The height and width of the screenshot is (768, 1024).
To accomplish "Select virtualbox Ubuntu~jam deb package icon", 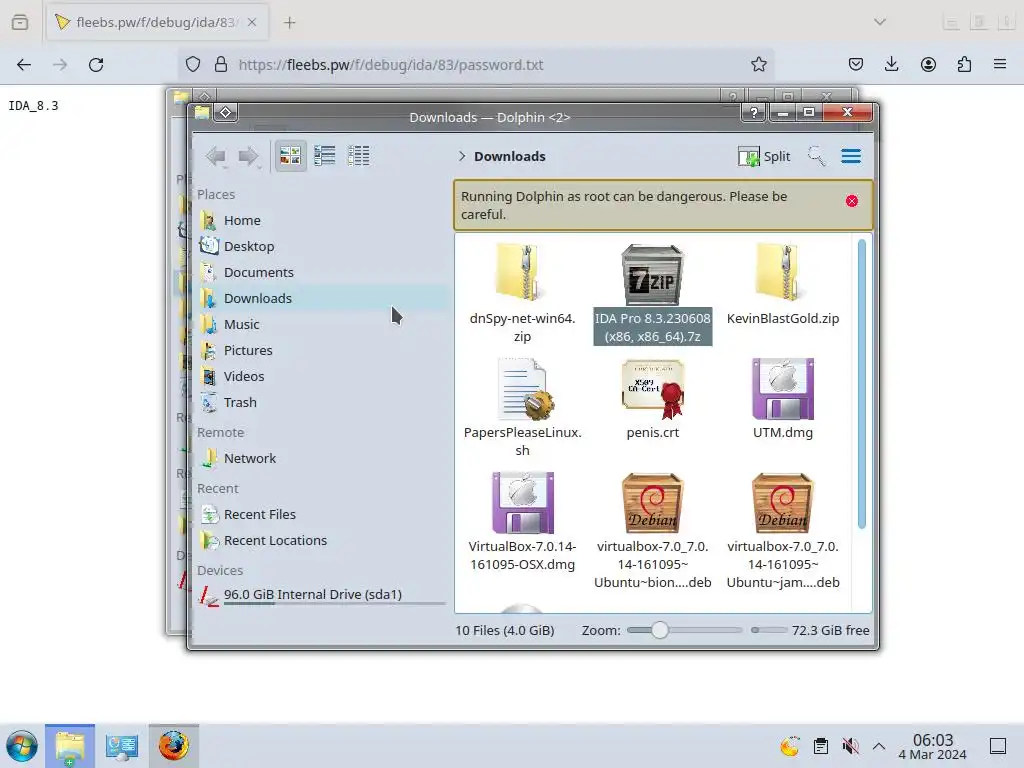I will point(782,503).
